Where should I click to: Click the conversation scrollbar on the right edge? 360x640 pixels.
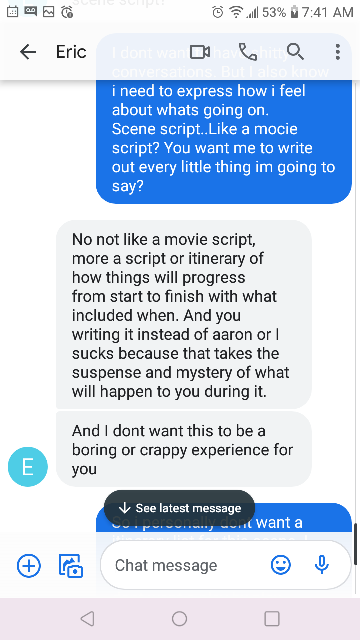click(x=356, y=545)
